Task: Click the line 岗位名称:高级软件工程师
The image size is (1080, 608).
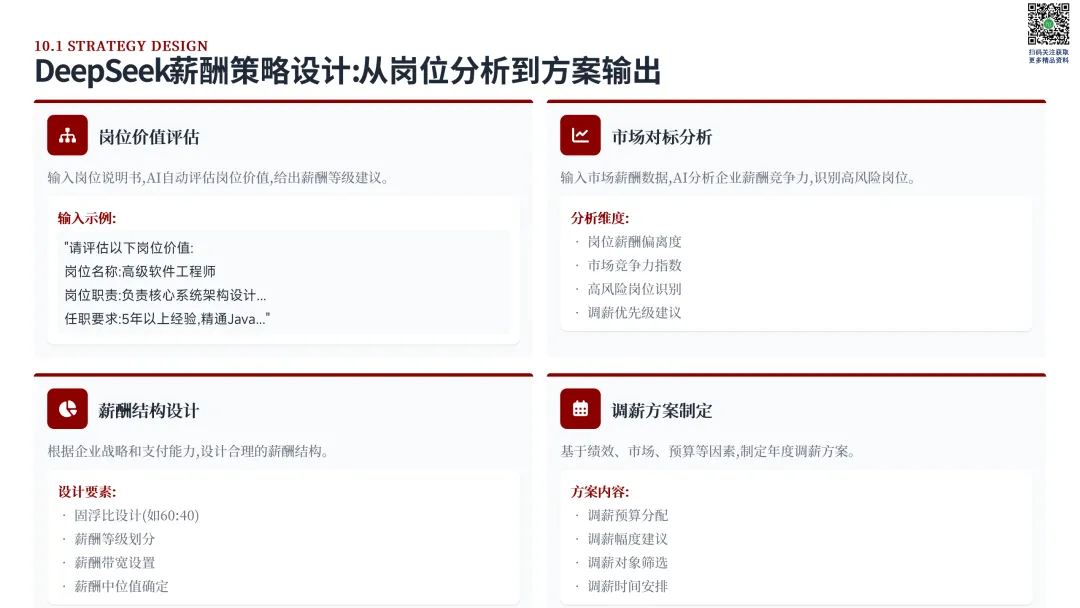Action: click(141, 271)
